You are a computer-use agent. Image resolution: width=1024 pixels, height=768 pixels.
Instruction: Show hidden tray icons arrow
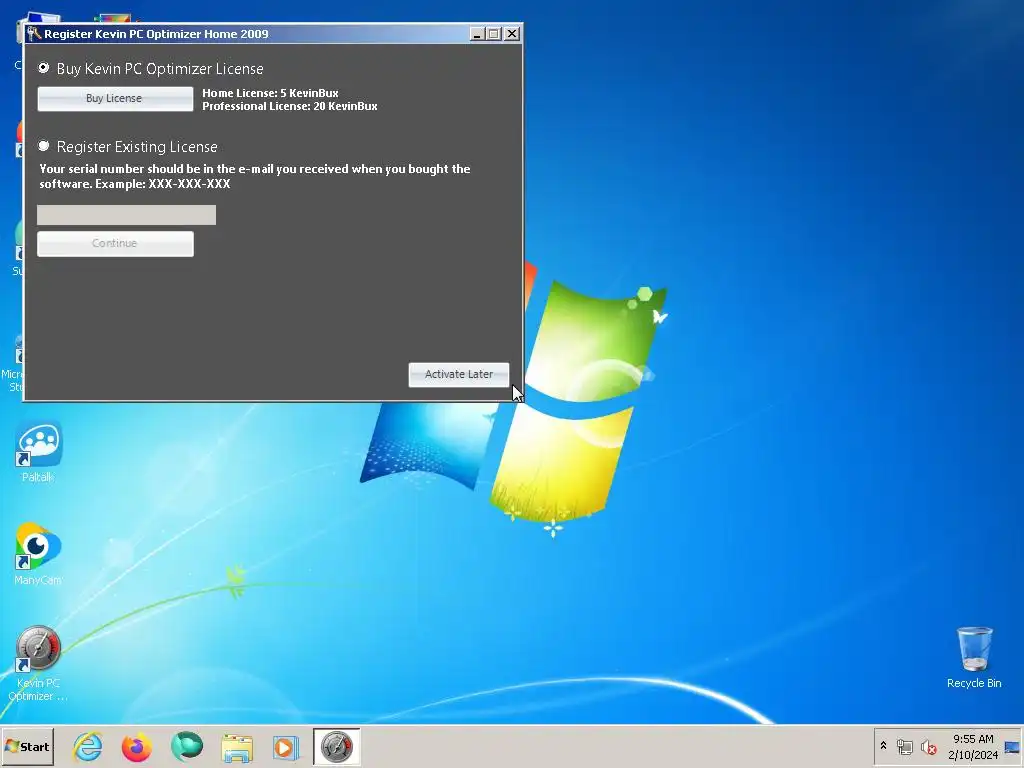(x=884, y=746)
